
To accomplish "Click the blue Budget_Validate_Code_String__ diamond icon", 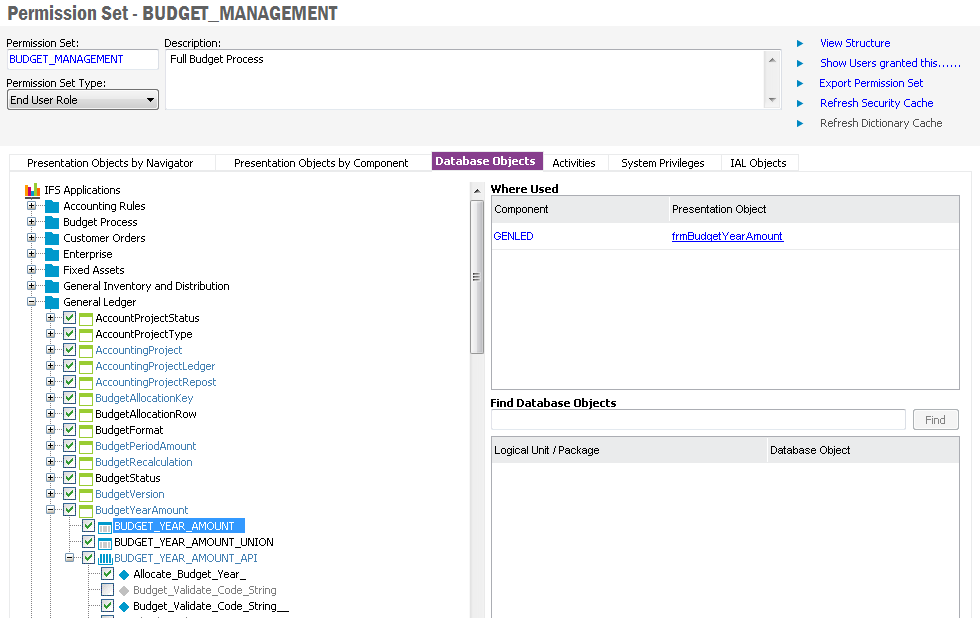I will point(124,607).
